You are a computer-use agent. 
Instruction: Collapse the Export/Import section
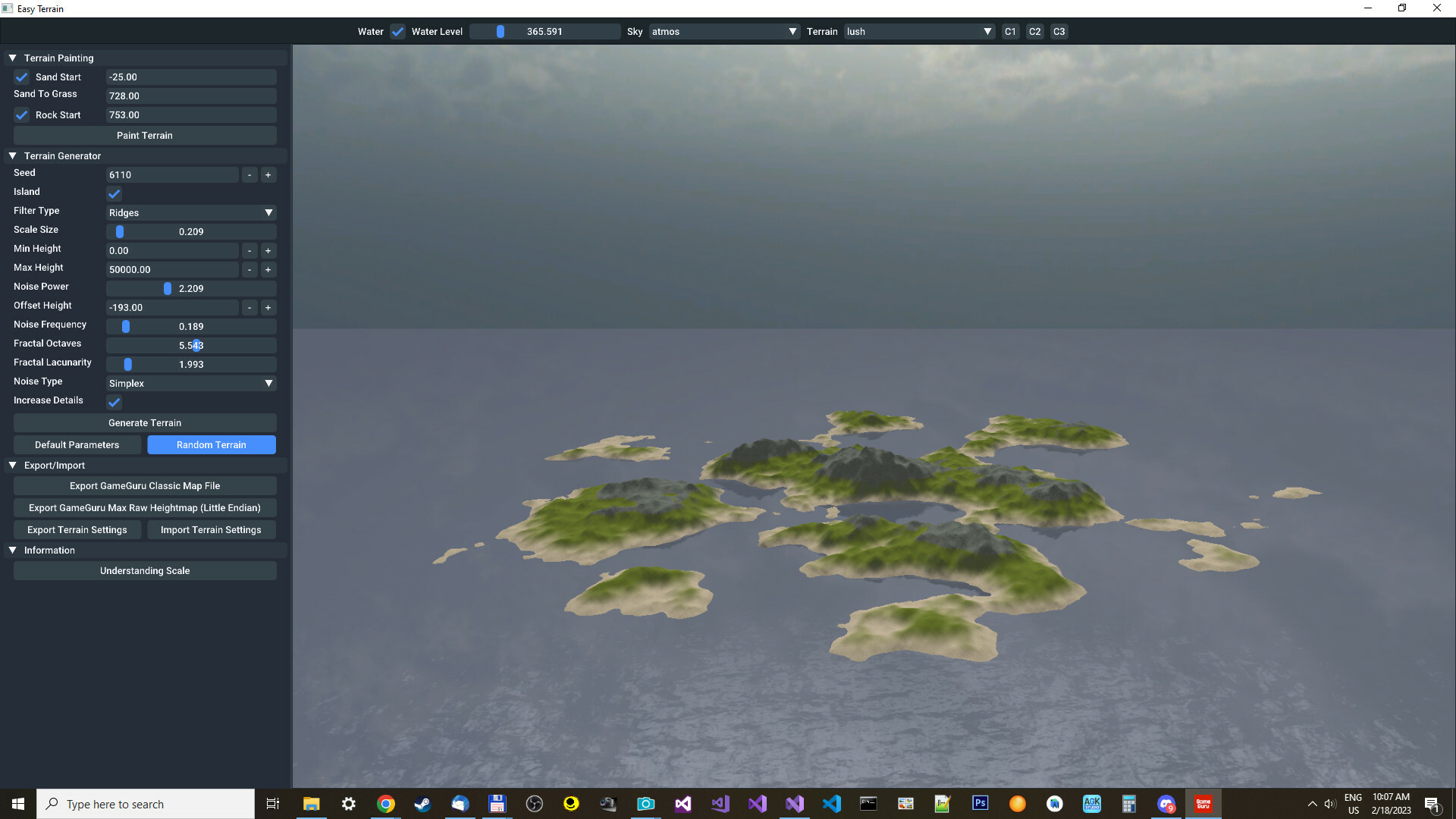coord(12,465)
